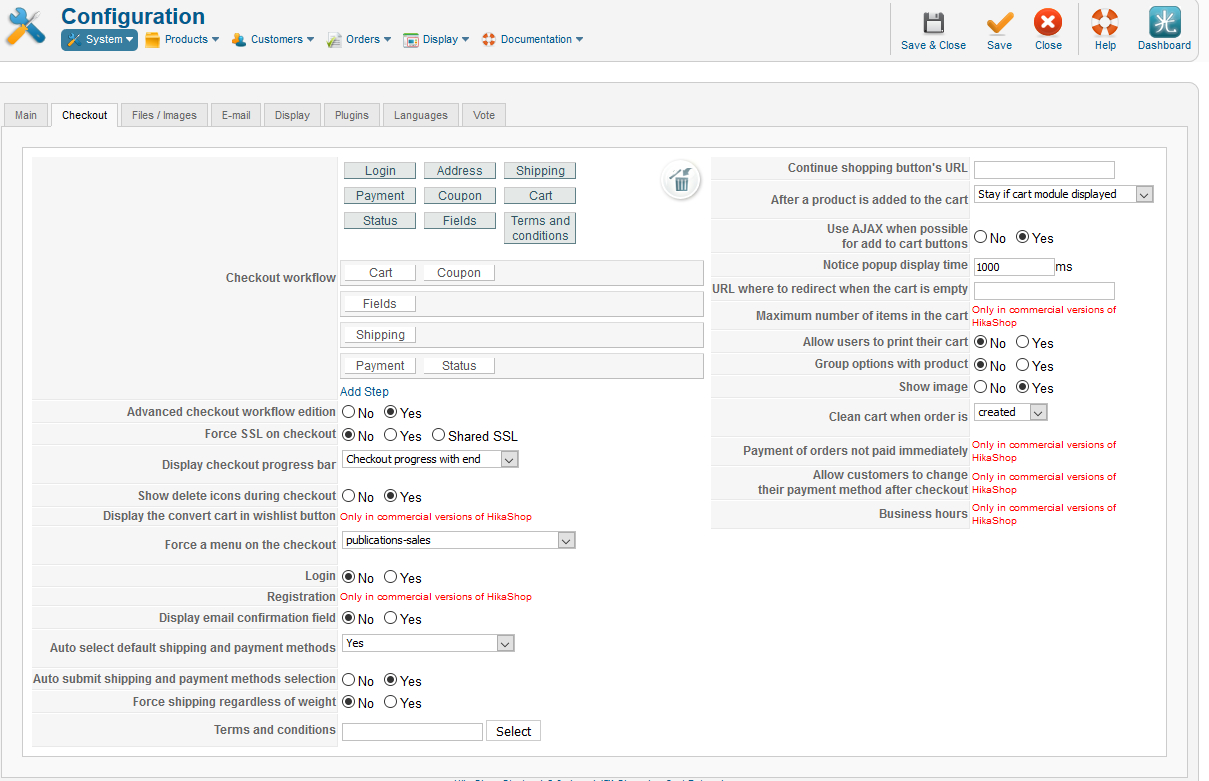Click the Cart block in the first workflow step
Image resolution: width=1209 pixels, height=781 pixels.
[x=380, y=273]
